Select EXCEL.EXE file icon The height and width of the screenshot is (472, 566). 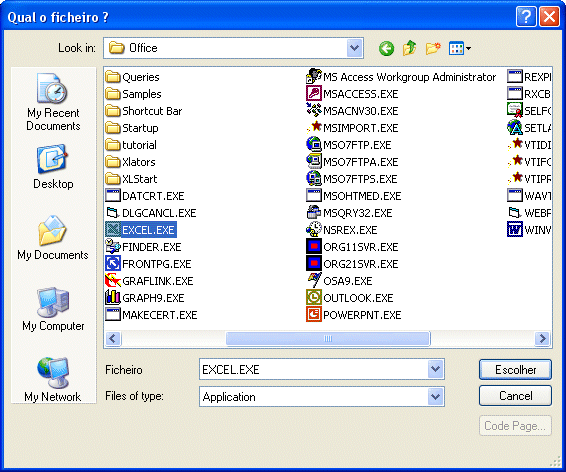113,230
